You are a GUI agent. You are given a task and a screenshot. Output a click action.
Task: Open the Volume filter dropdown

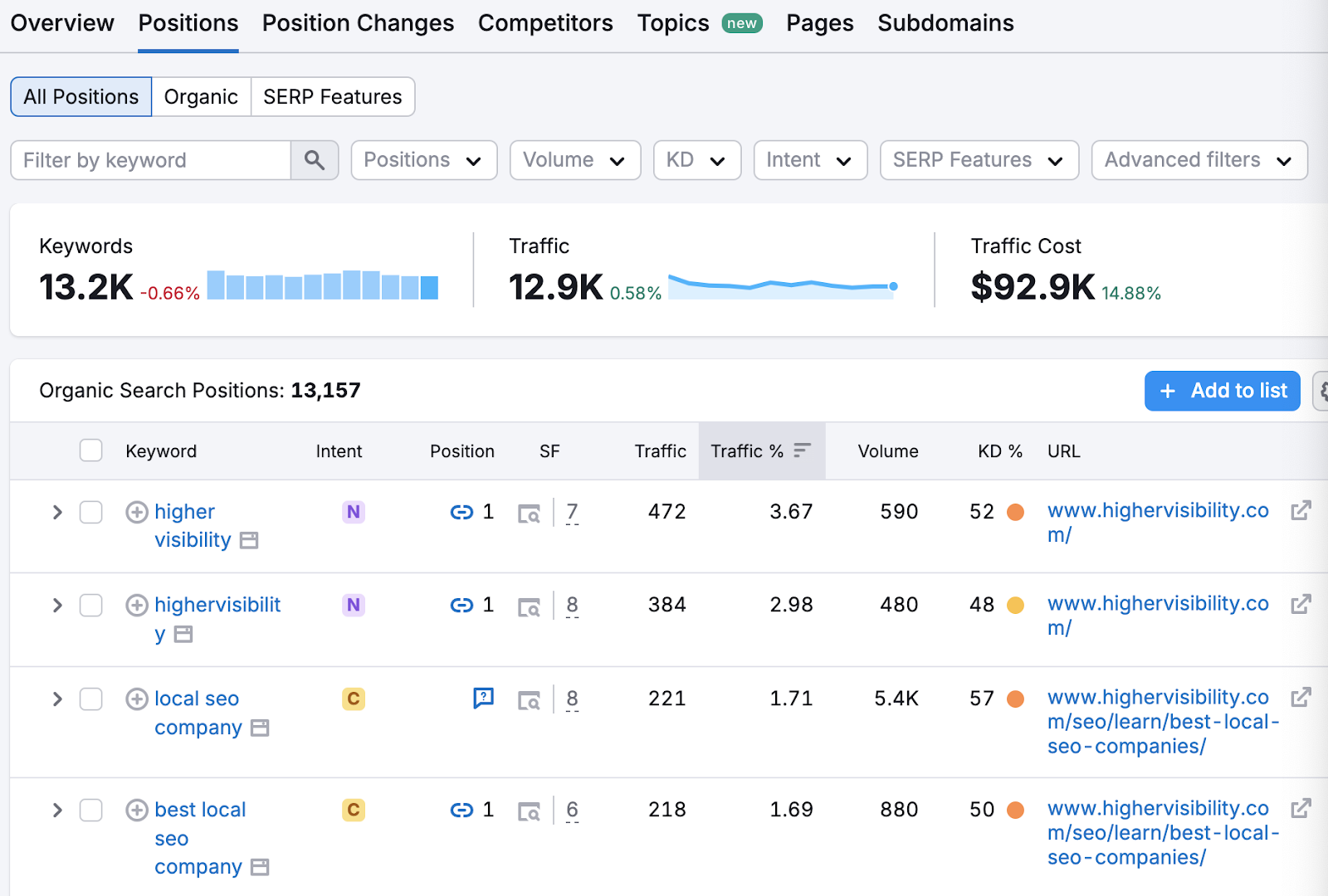pos(575,160)
